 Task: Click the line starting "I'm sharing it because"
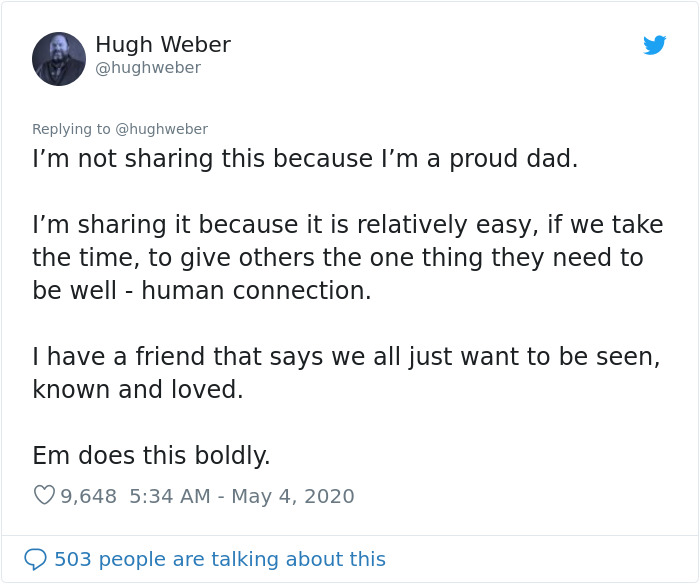[x=347, y=225]
